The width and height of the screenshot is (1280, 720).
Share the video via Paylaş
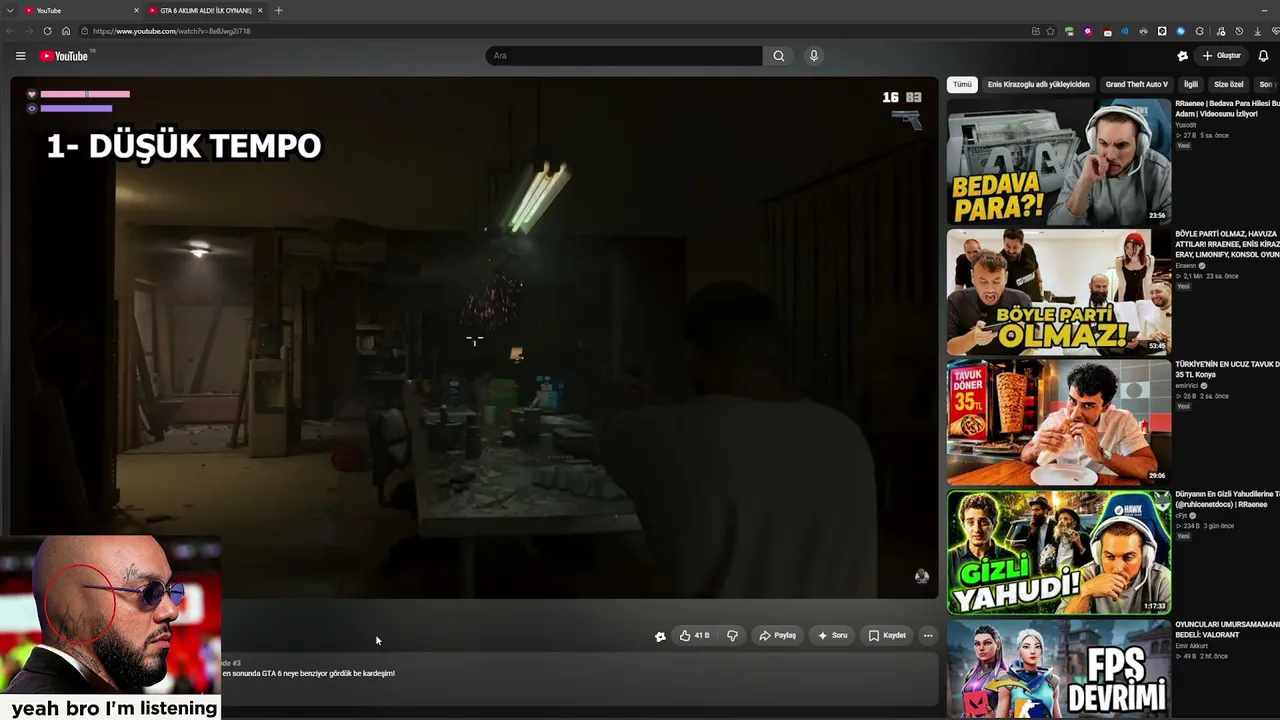[777, 635]
